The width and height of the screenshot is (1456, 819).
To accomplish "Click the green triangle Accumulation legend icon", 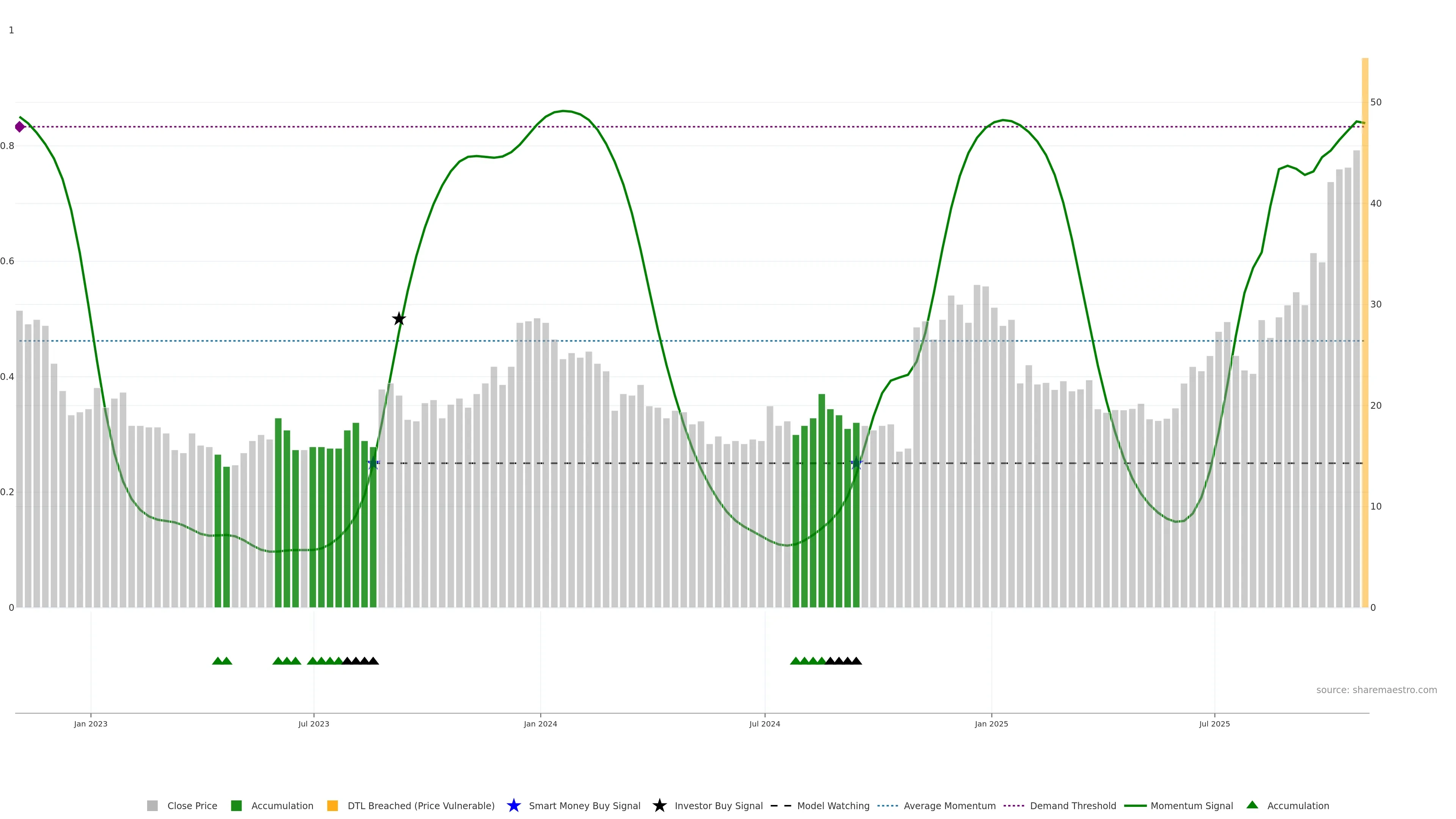I will click(1252, 805).
